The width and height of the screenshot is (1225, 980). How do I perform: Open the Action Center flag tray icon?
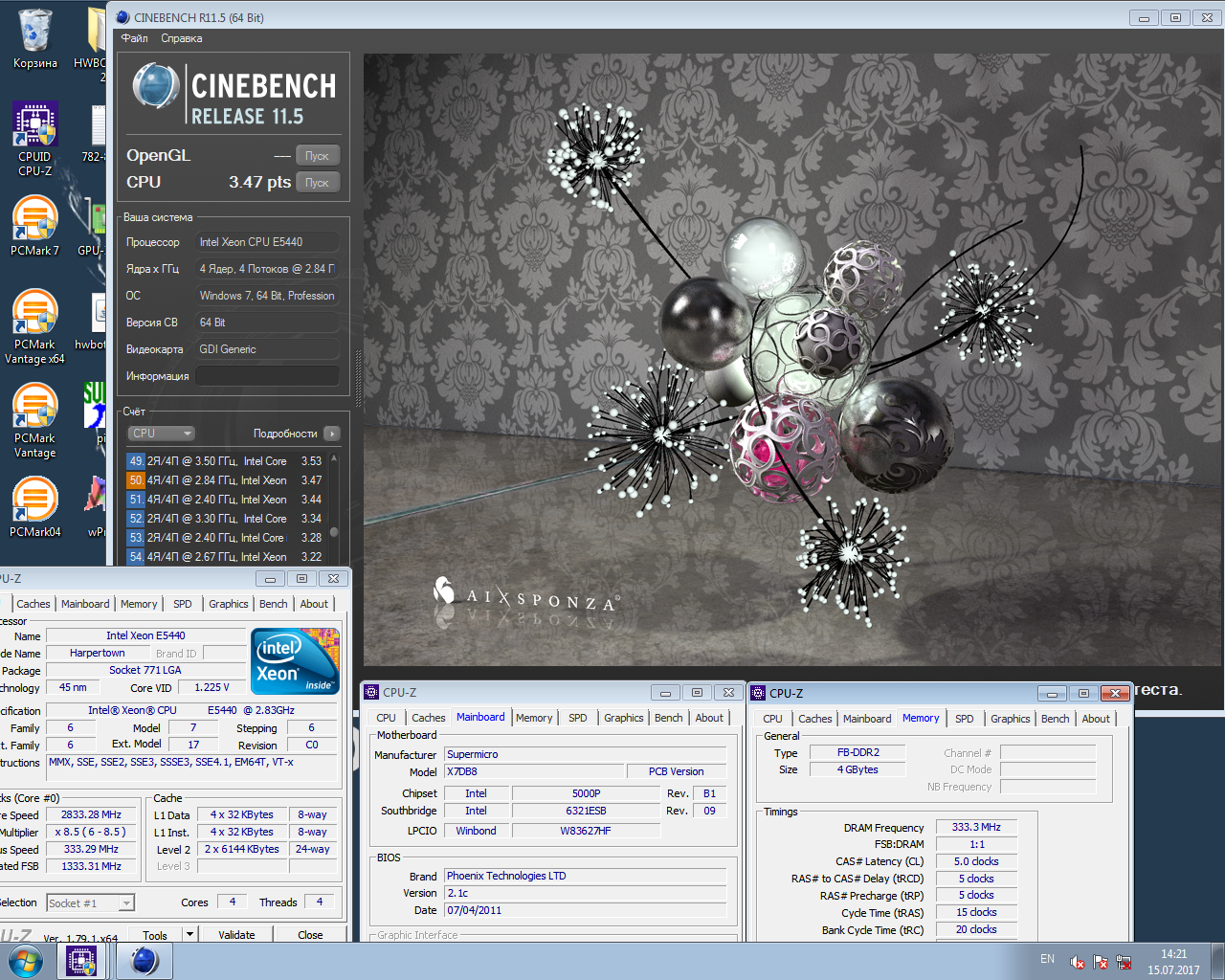click(1101, 962)
